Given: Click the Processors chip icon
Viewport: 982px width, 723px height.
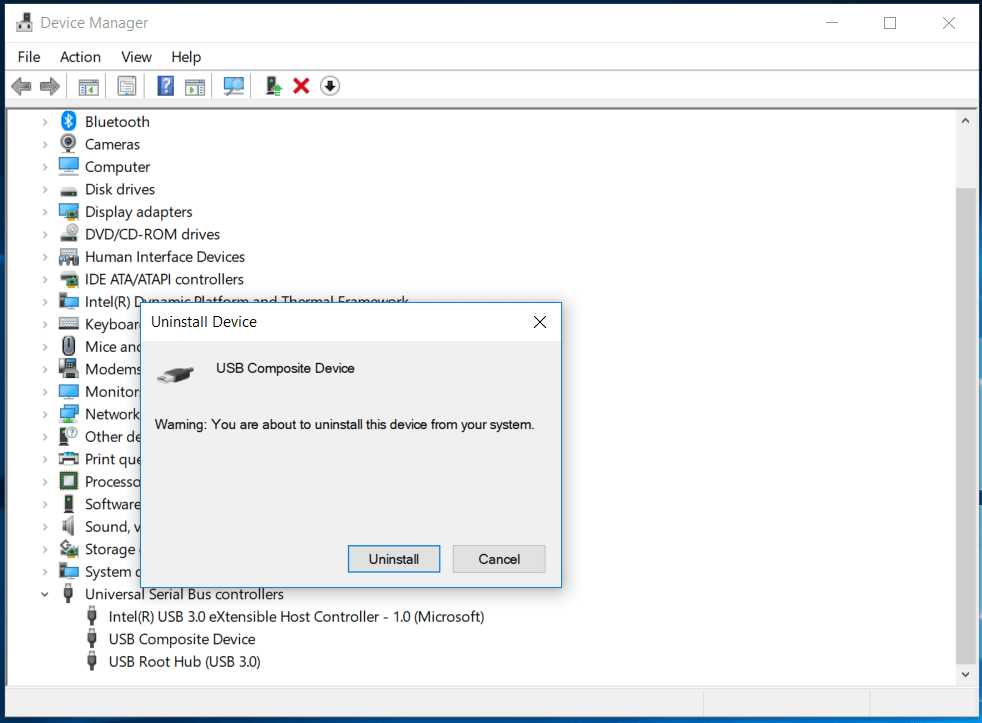Looking at the screenshot, I should tap(68, 481).
